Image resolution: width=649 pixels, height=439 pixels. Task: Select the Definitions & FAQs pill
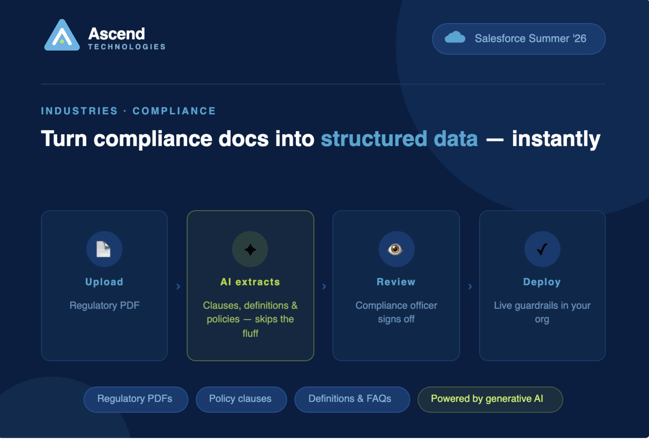pos(351,399)
